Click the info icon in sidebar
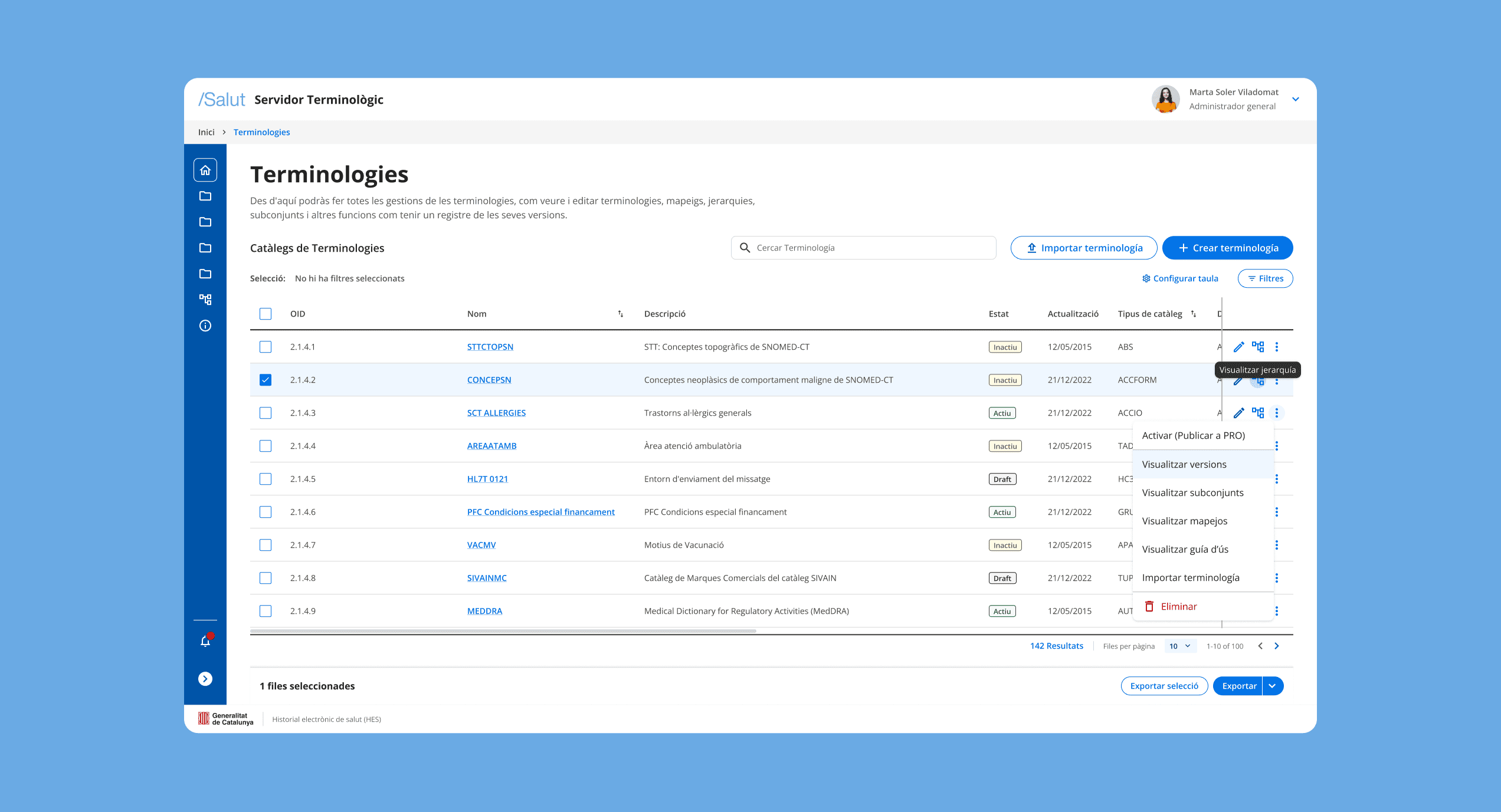The image size is (1501, 812). (205, 326)
